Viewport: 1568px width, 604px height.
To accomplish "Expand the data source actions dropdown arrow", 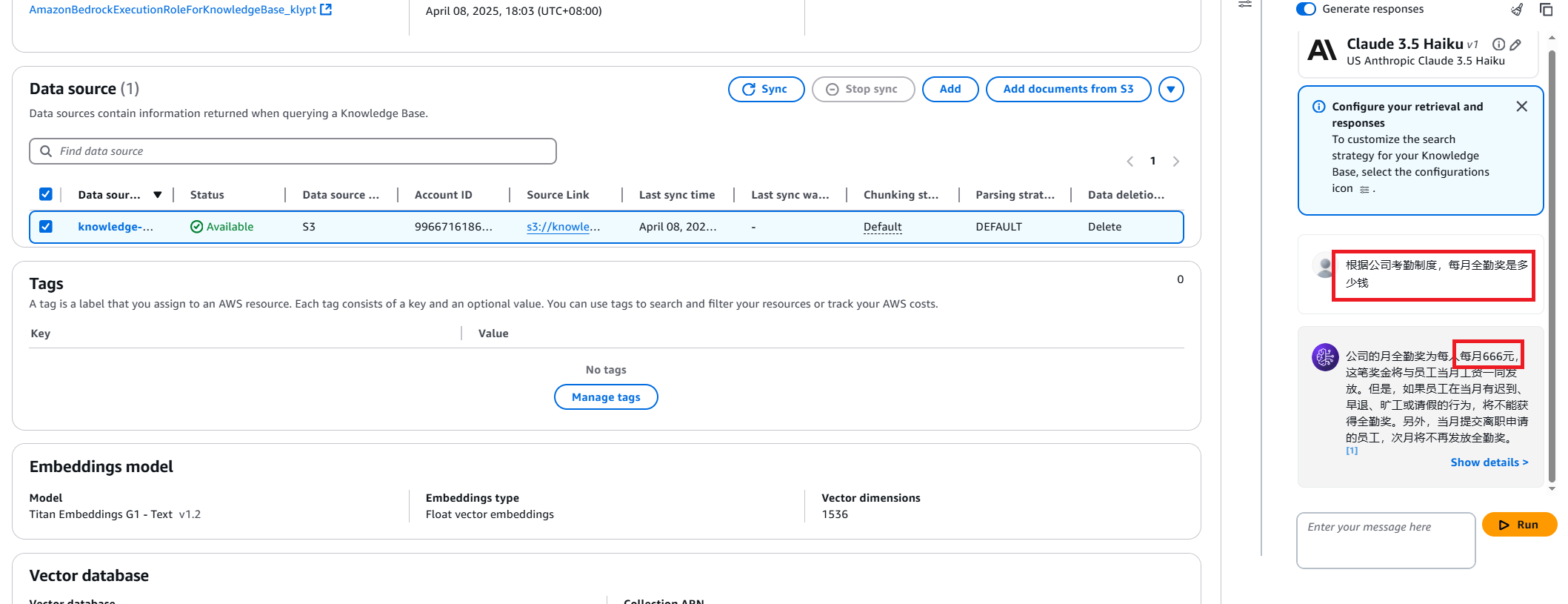I will pyautogui.click(x=1171, y=90).
